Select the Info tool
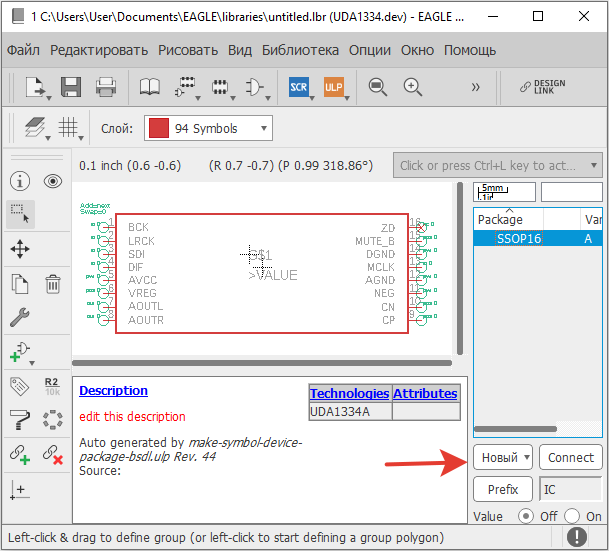This screenshot has height=551, width=609. [20, 181]
